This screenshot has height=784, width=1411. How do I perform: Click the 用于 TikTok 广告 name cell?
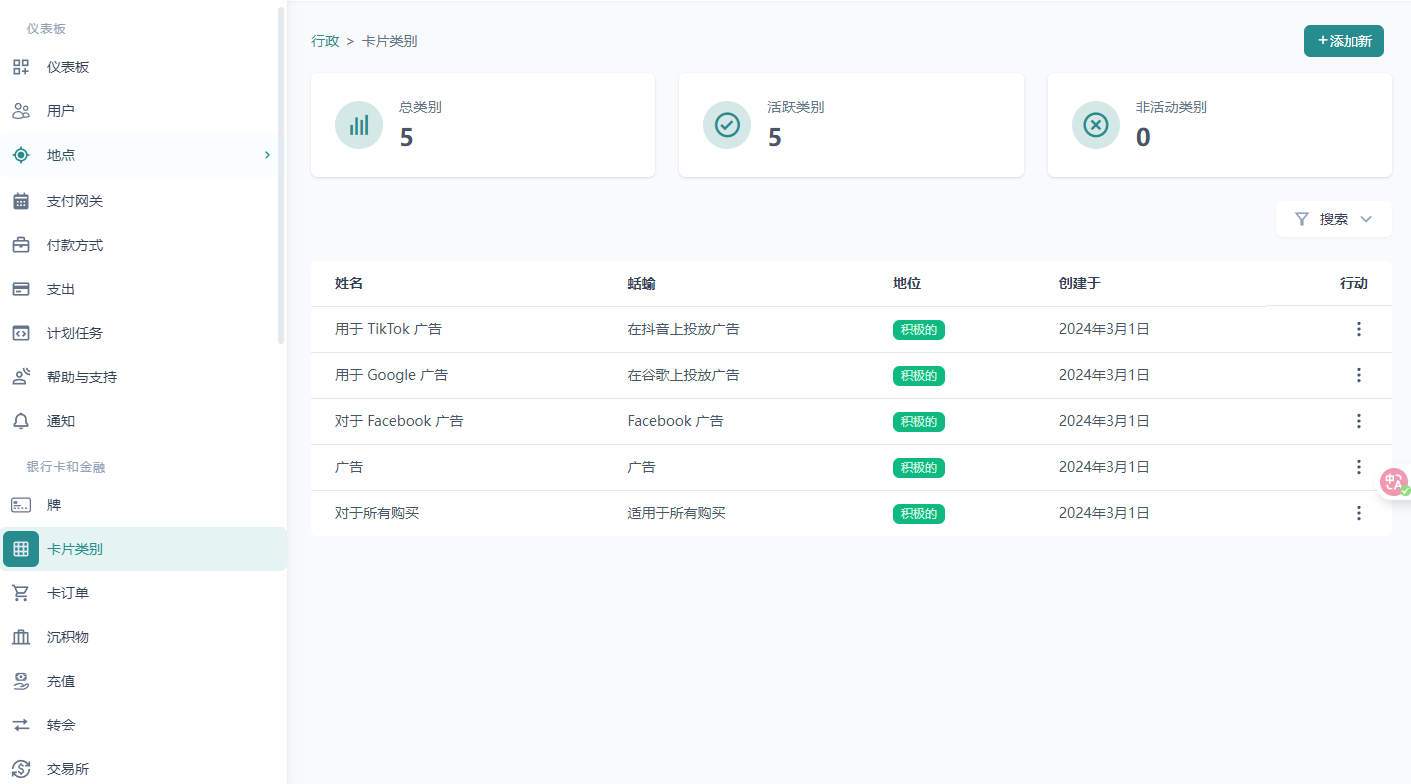coord(388,329)
